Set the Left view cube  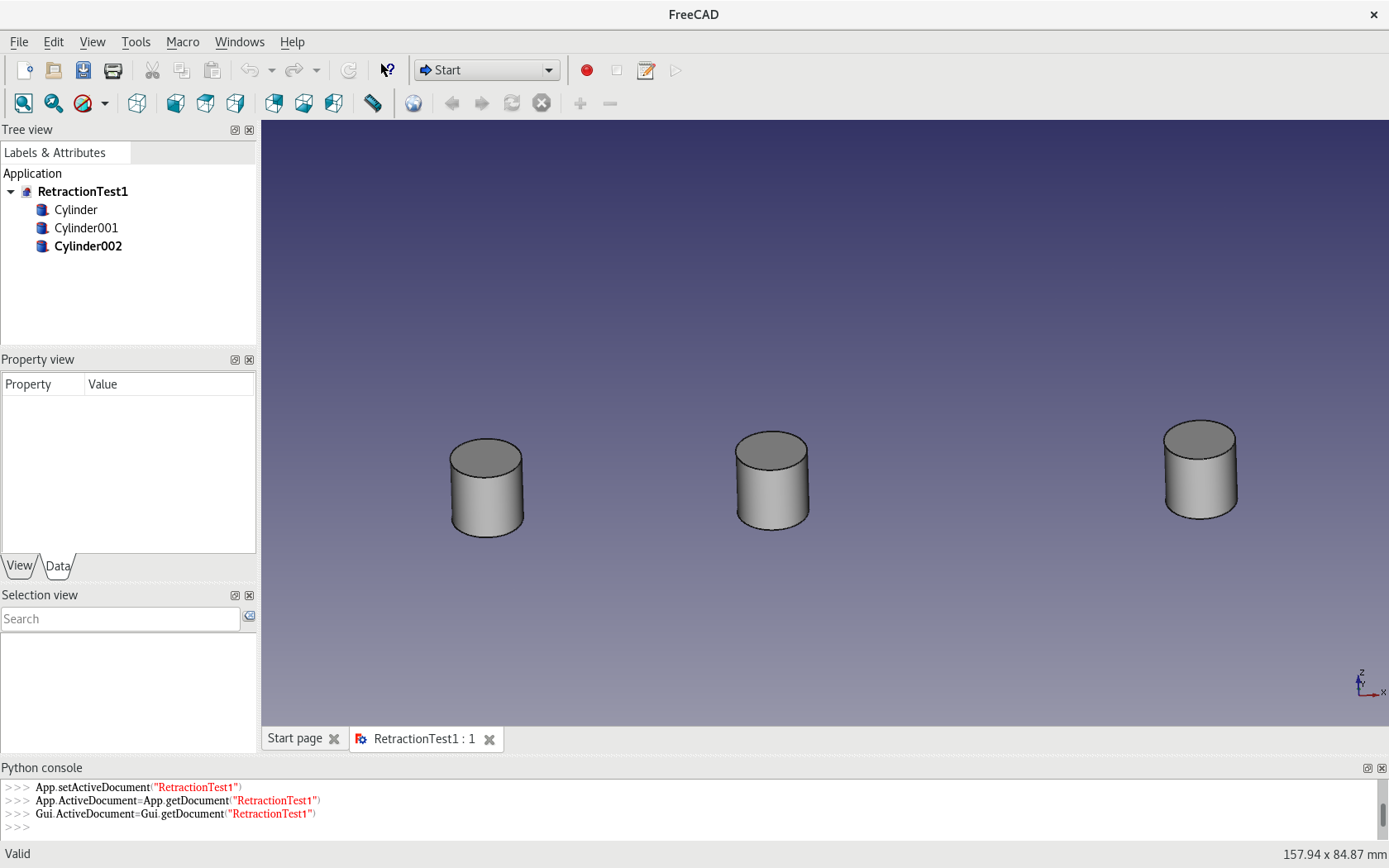(333, 103)
